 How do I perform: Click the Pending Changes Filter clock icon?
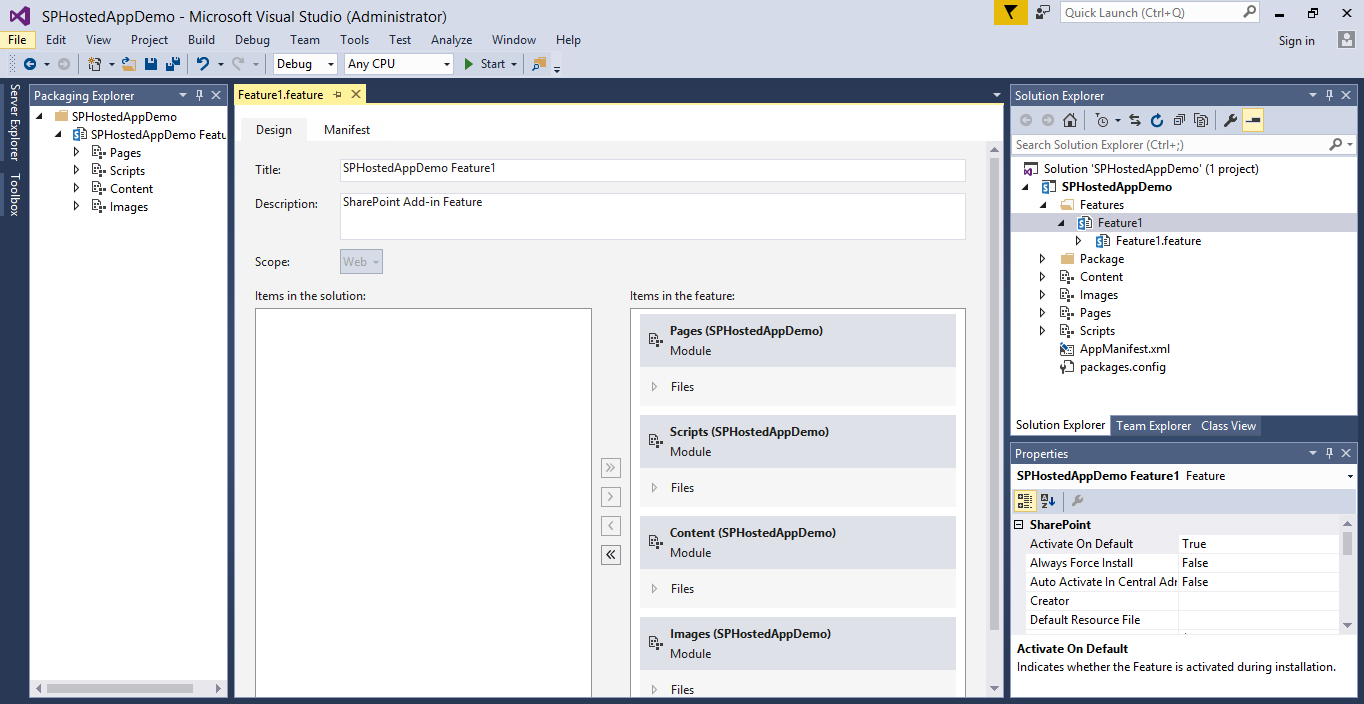click(x=1102, y=120)
